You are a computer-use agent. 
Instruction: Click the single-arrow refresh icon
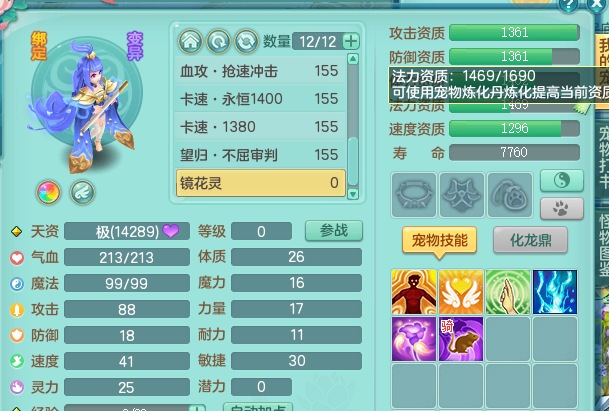[218, 41]
